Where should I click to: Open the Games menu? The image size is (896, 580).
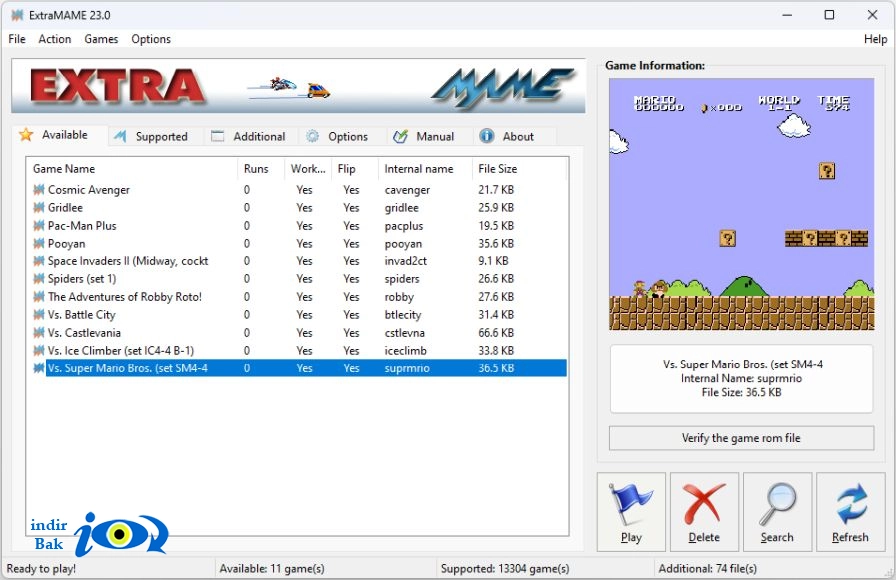101,39
